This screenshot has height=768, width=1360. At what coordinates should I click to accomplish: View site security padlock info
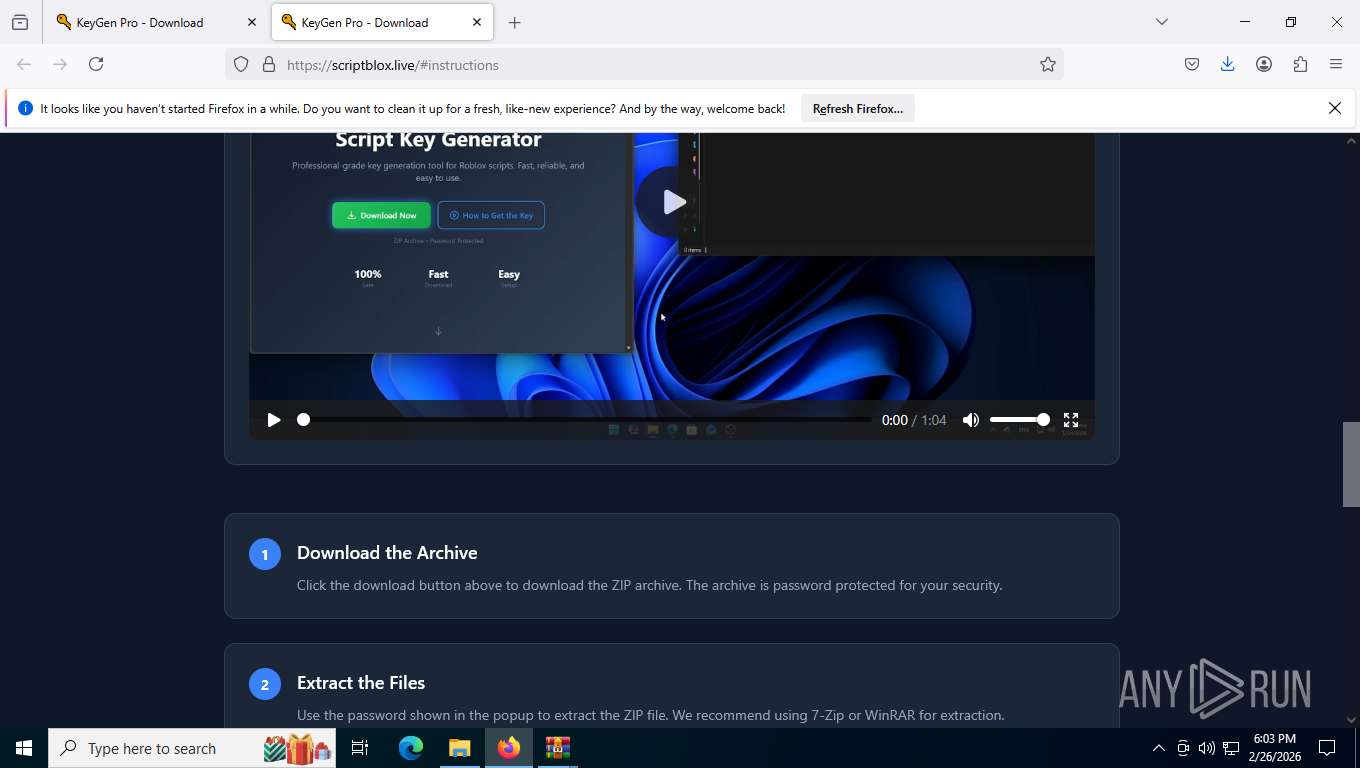[268, 64]
